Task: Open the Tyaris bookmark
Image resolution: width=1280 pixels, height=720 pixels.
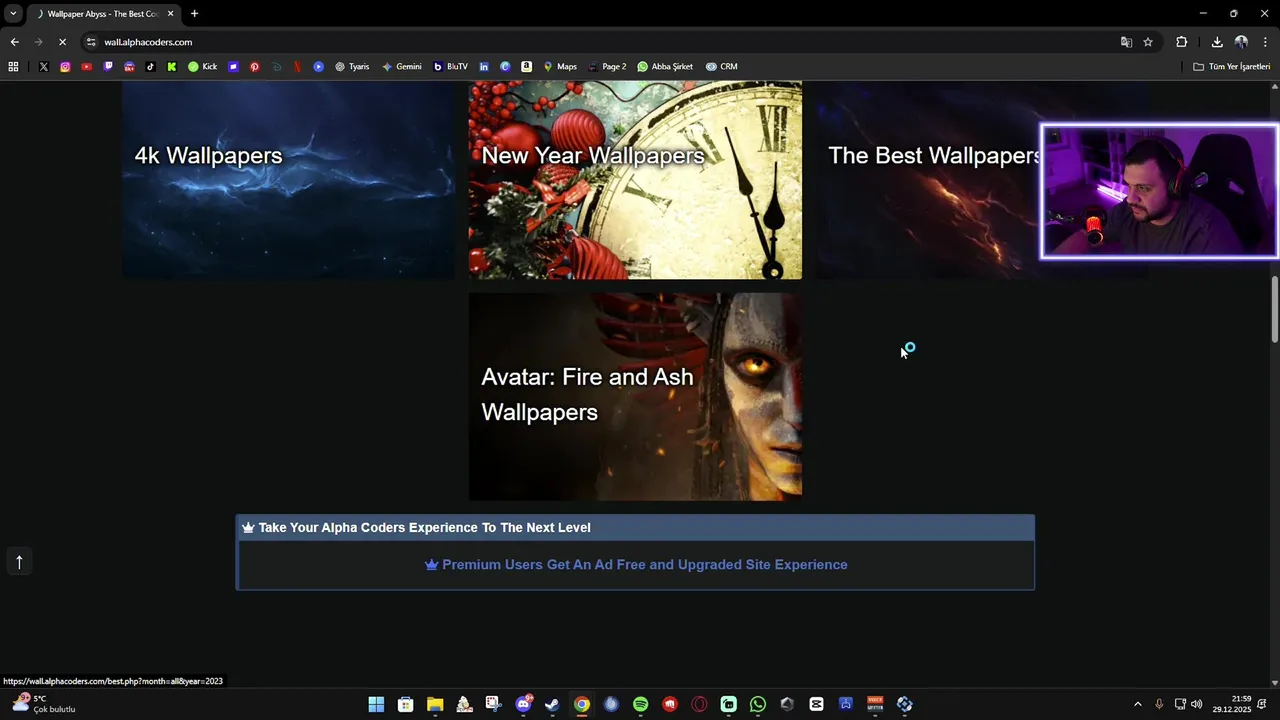Action: pyautogui.click(x=352, y=67)
